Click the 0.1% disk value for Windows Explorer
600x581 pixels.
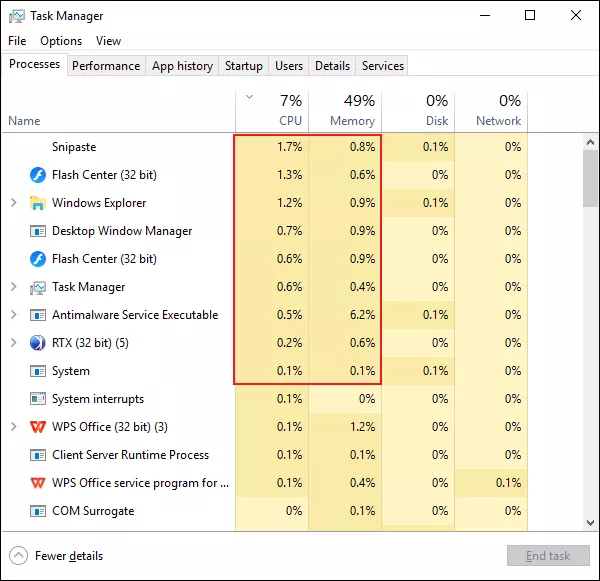(x=435, y=203)
